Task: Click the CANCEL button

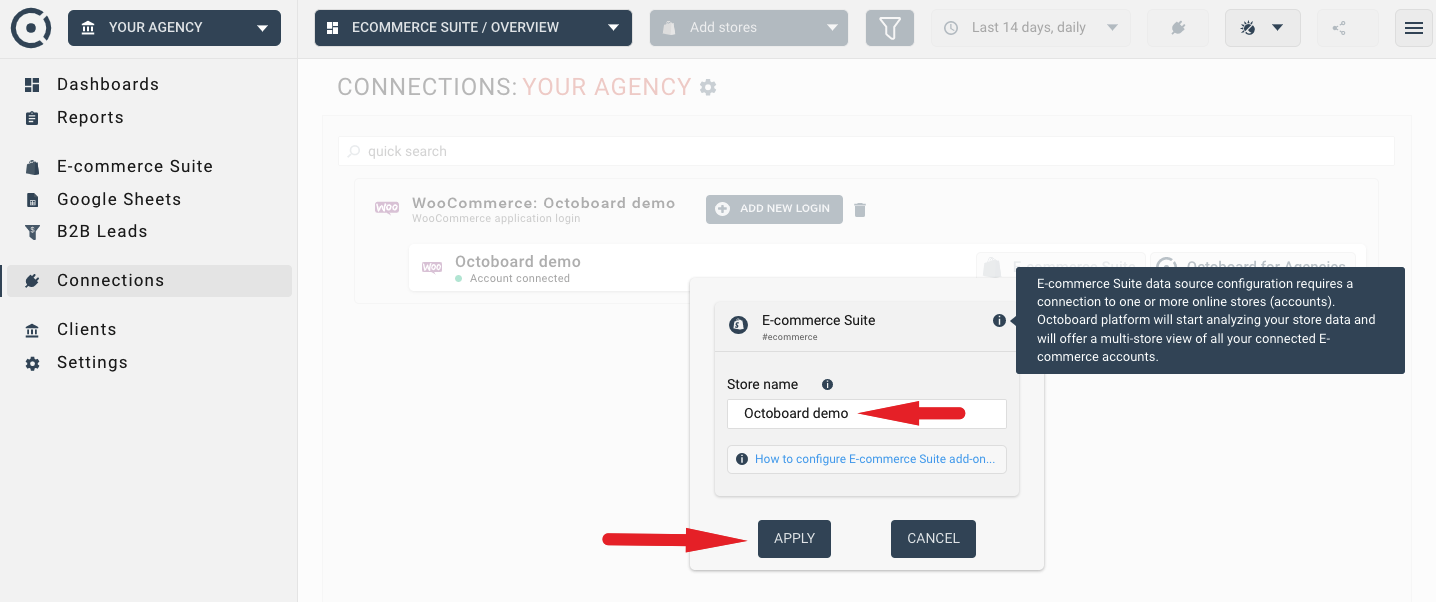Action: point(933,539)
